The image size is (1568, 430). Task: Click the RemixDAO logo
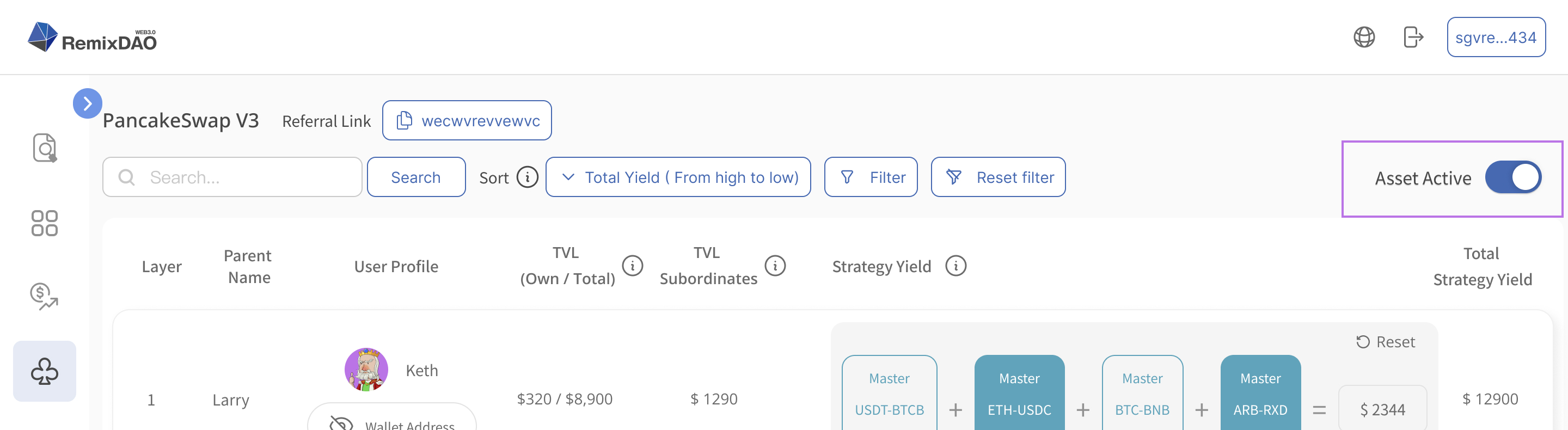pos(92,38)
